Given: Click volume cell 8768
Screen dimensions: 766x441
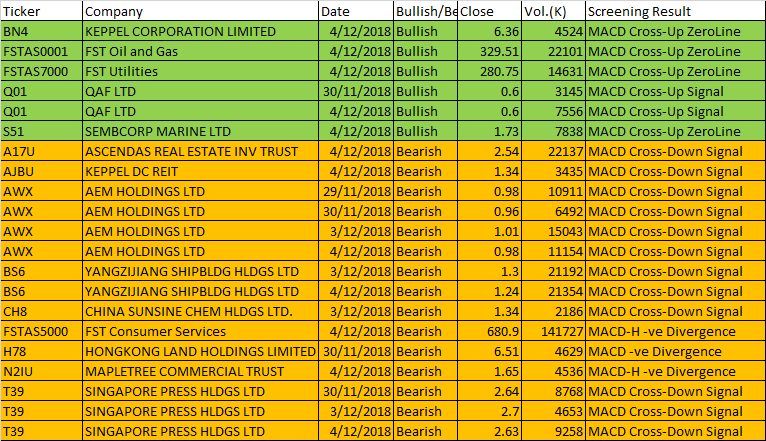Looking at the screenshot, I should 553,392.
